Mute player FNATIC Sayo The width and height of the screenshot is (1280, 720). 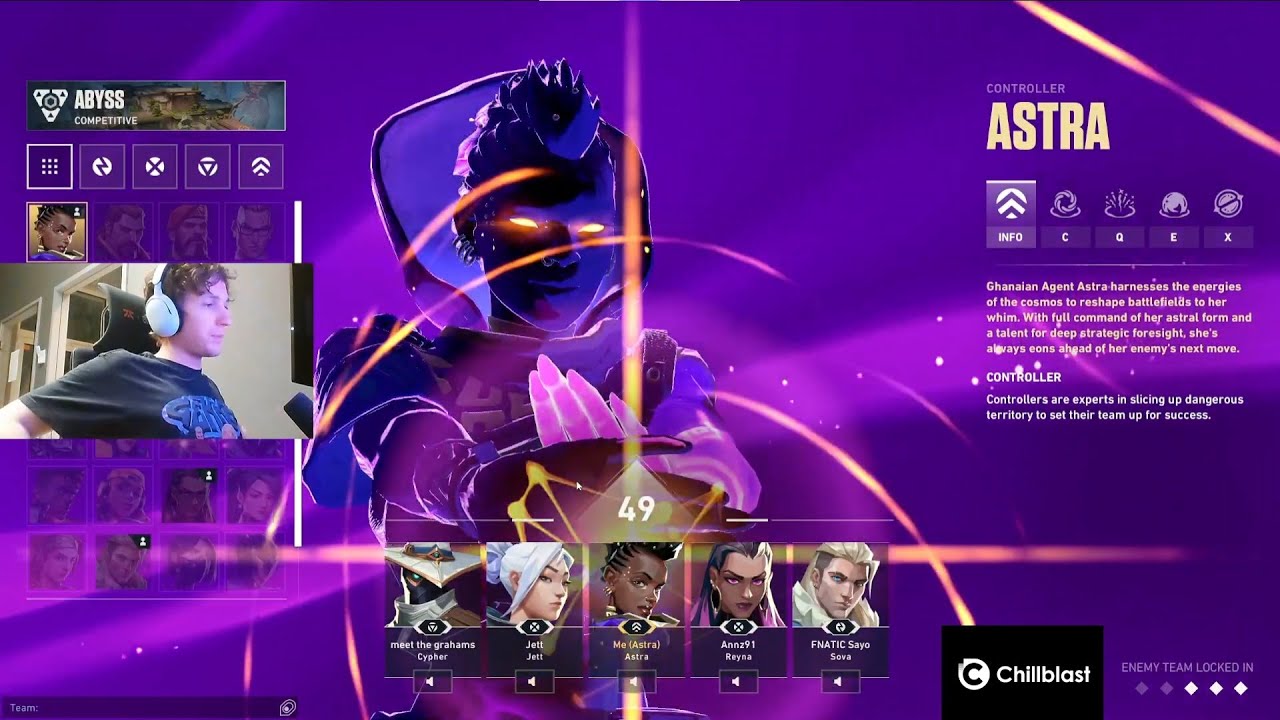tap(840, 682)
